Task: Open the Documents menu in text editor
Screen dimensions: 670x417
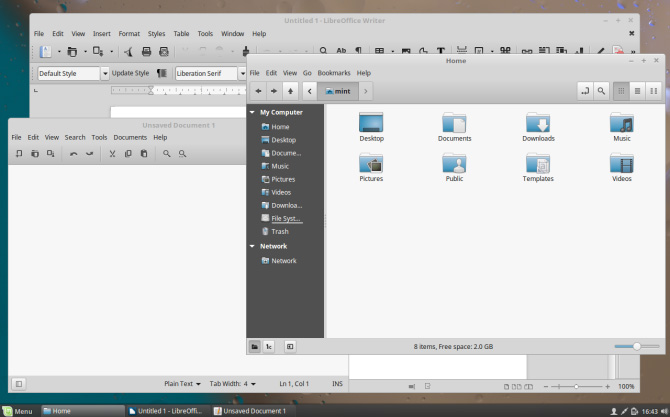Action: pyautogui.click(x=130, y=137)
